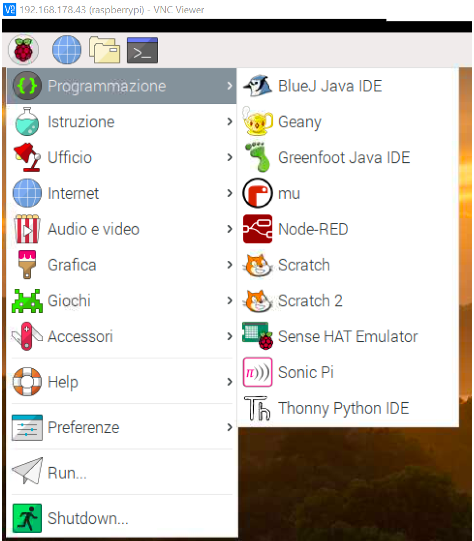Image resolution: width=474 pixels, height=541 pixels.
Task: Open the mu Python editor
Action: click(348, 193)
